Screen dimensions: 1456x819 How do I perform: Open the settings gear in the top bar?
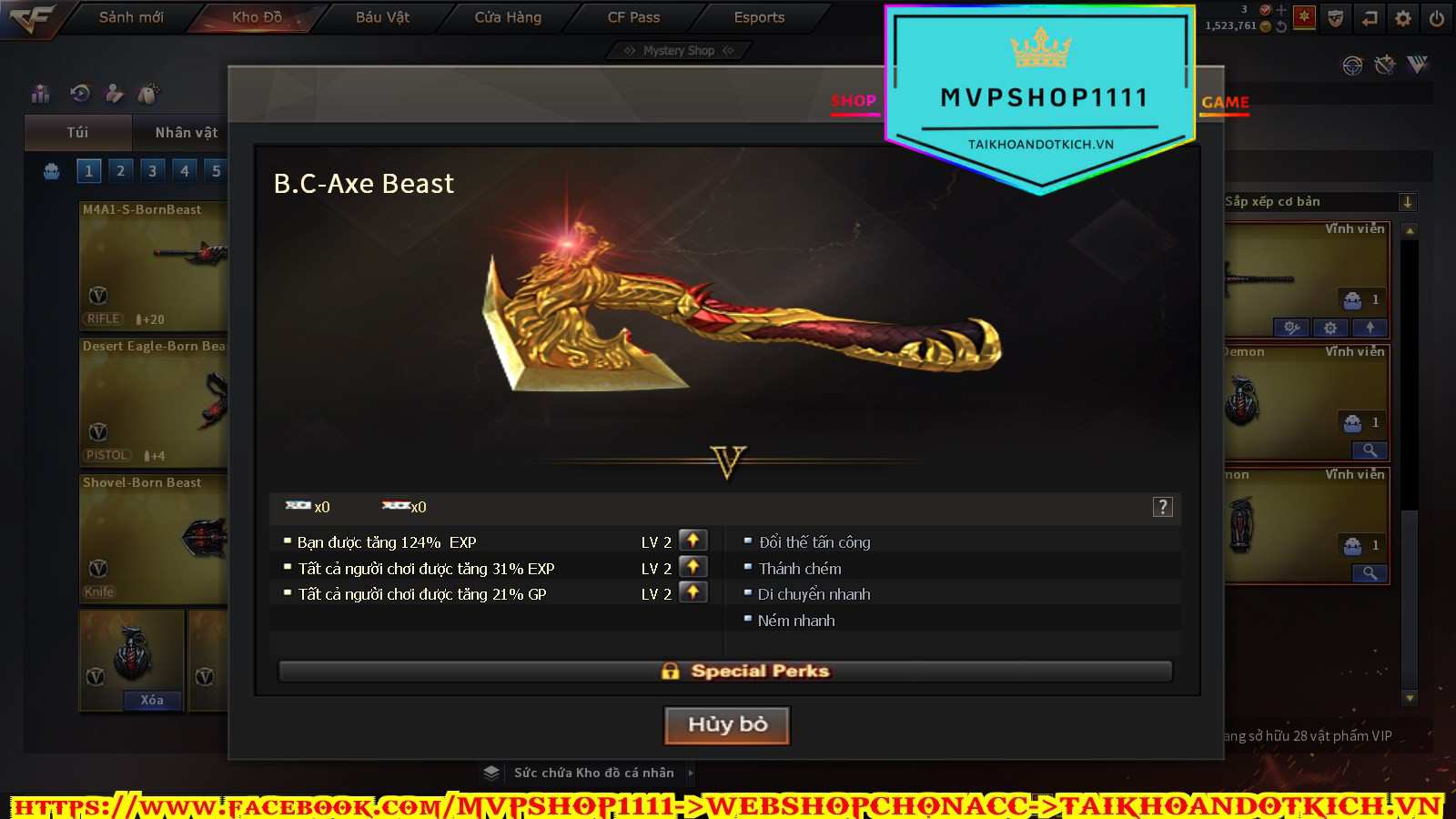click(x=1403, y=18)
